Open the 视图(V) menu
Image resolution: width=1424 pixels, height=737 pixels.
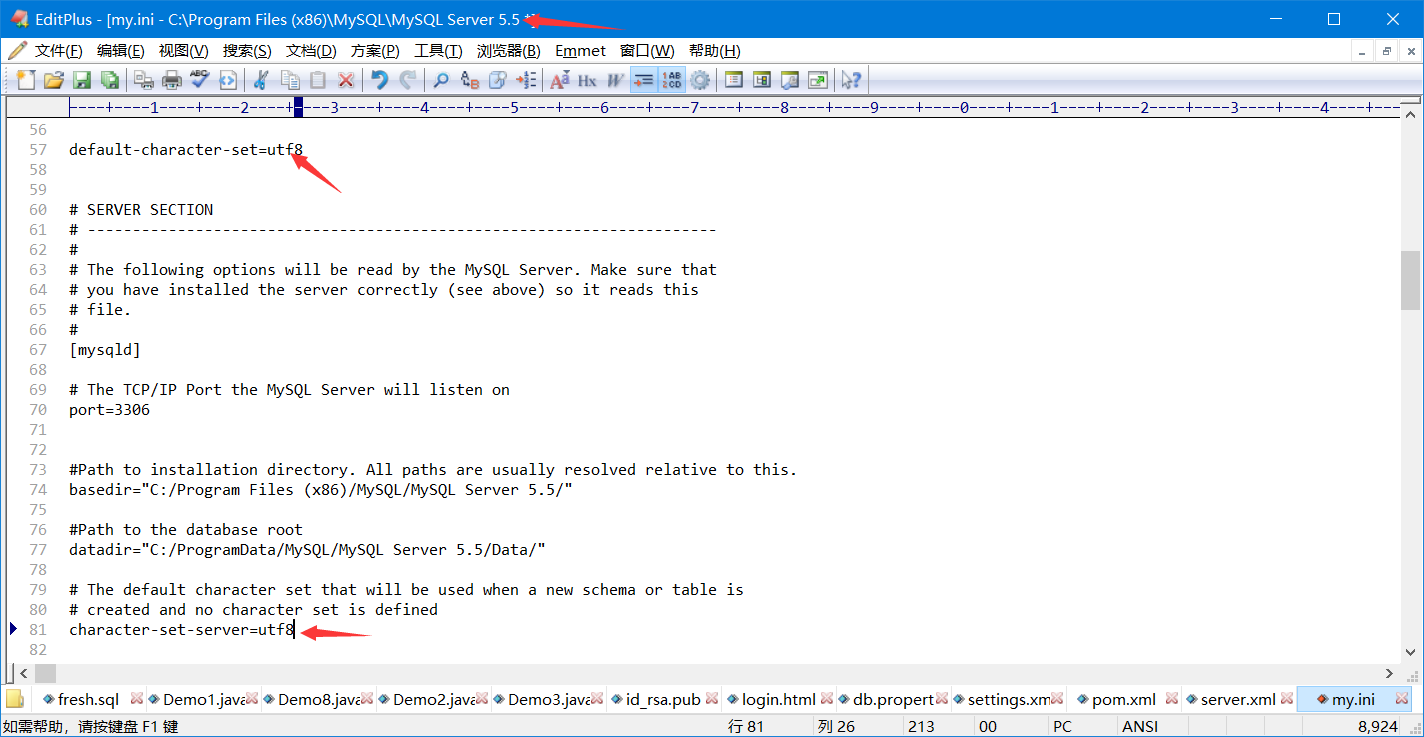tap(183, 51)
